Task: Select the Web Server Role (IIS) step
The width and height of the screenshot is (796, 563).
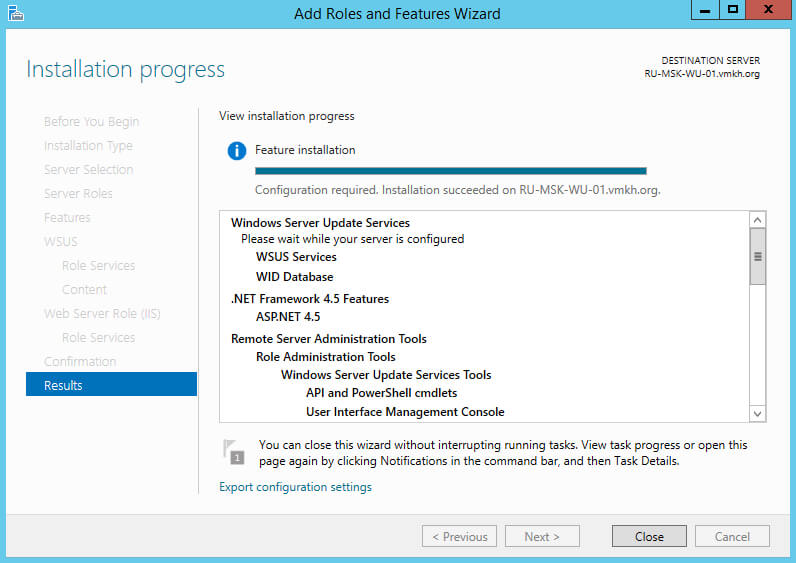Action: coord(102,314)
